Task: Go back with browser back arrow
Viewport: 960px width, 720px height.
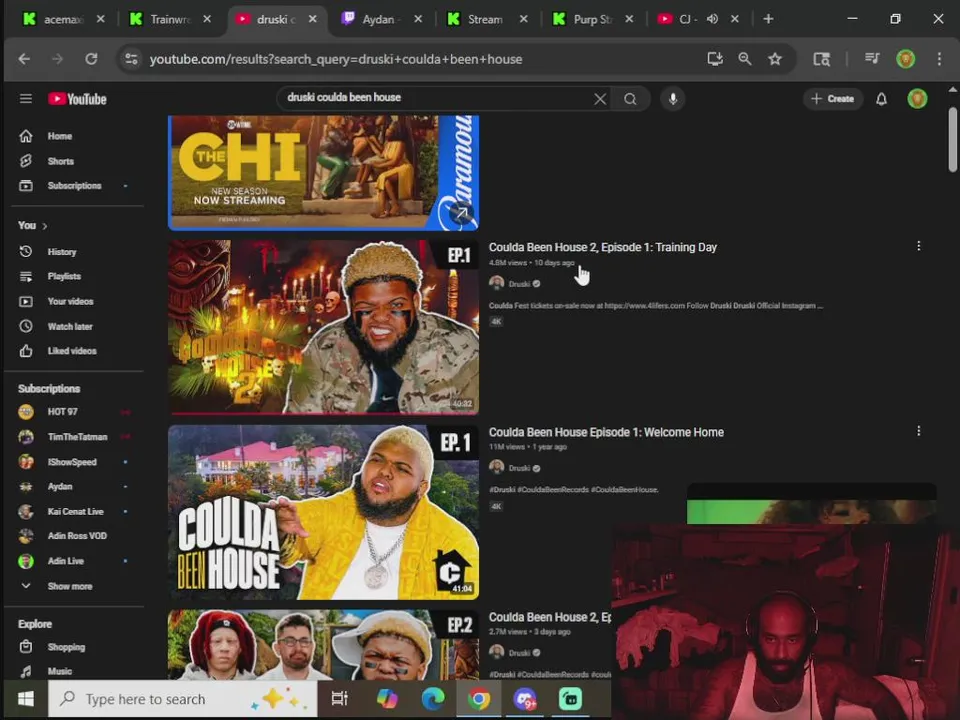Action: [x=24, y=59]
